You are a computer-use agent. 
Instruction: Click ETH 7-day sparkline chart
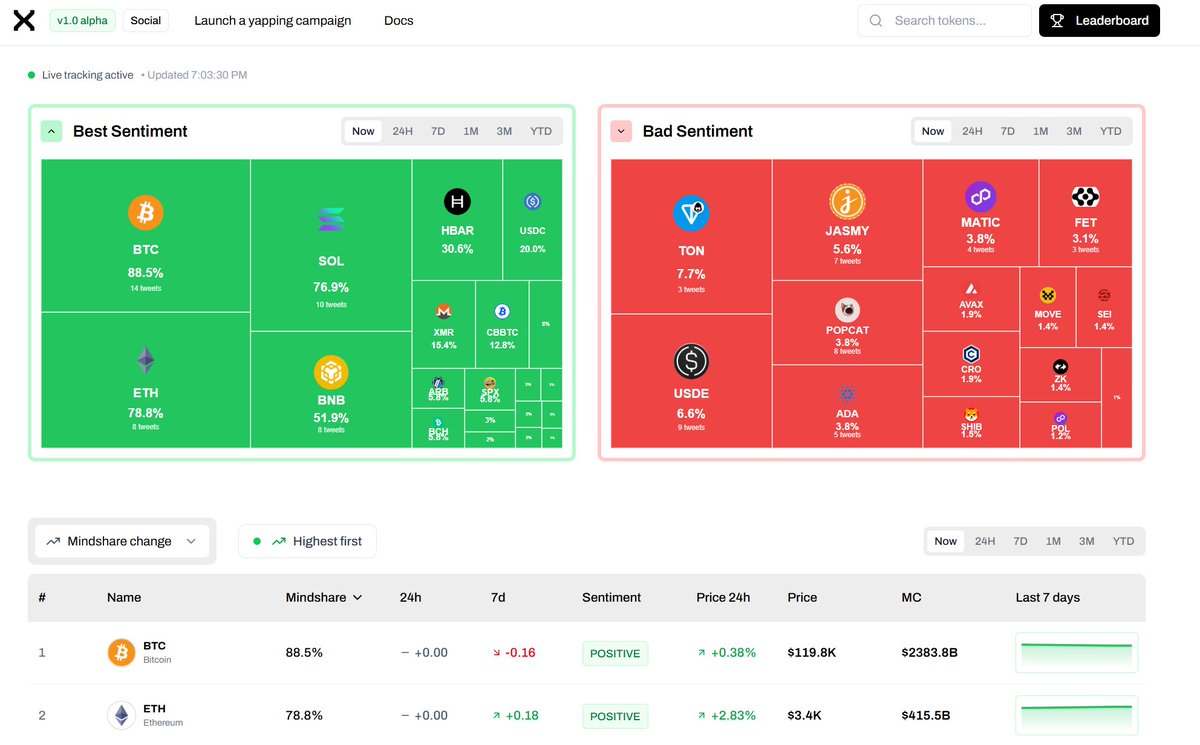point(1077,716)
